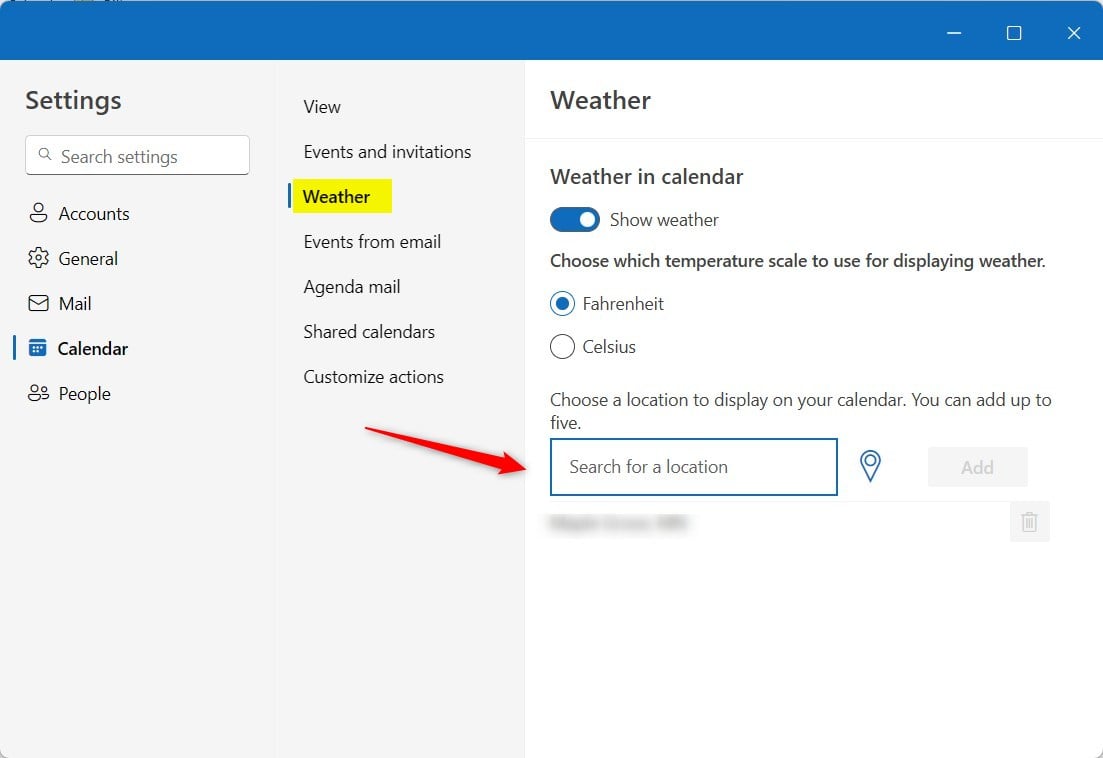Open Shared calendars settings
1103x758 pixels.
[369, 332]
